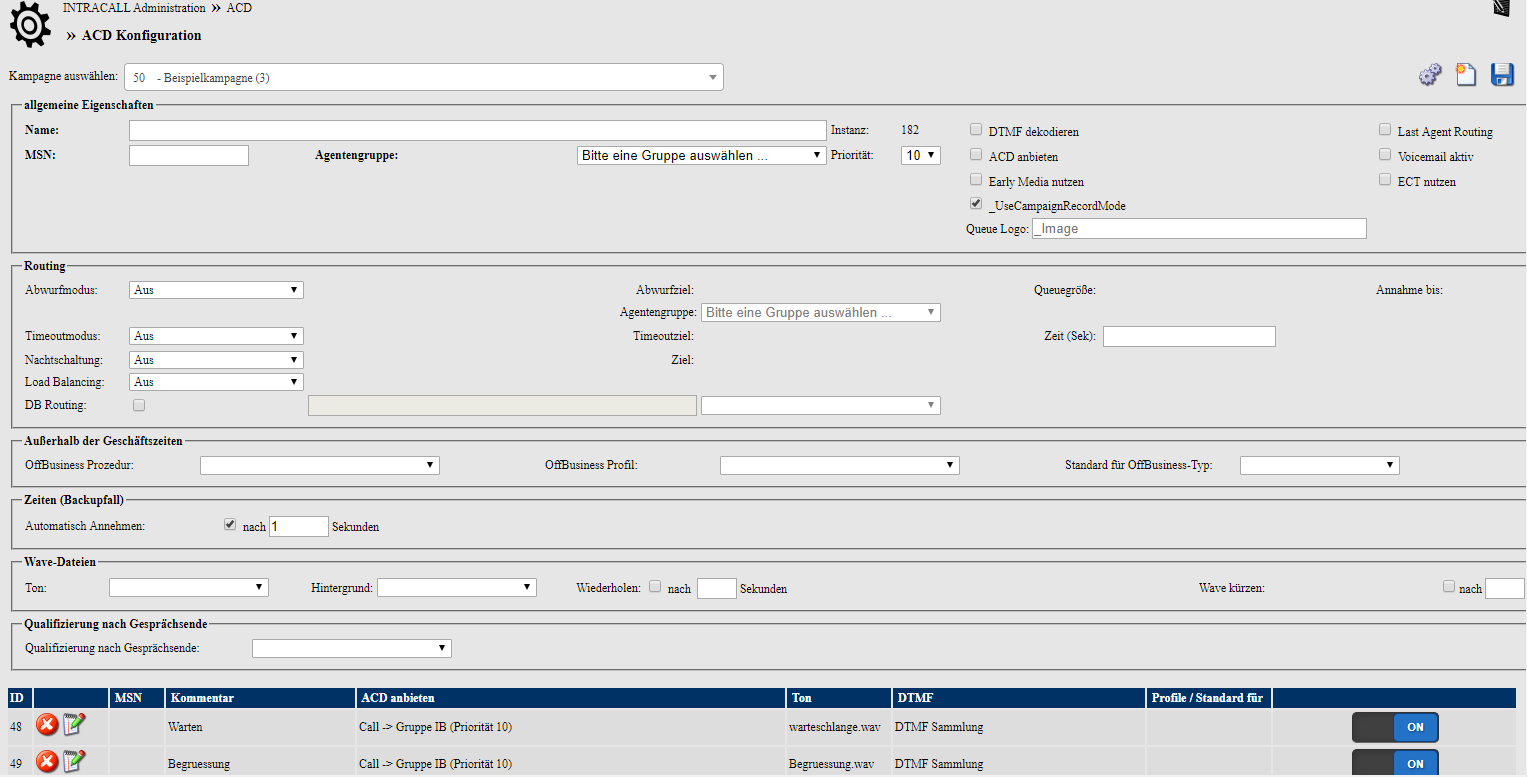This screenshot has width=1527, height=777.
Task: Switch off the ON toggle for Warten row
Action: [1395, 727]
